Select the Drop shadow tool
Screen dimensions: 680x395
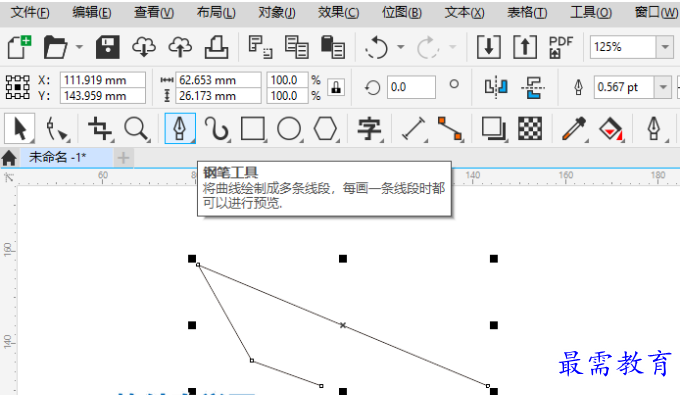click(x=494, y=129)
